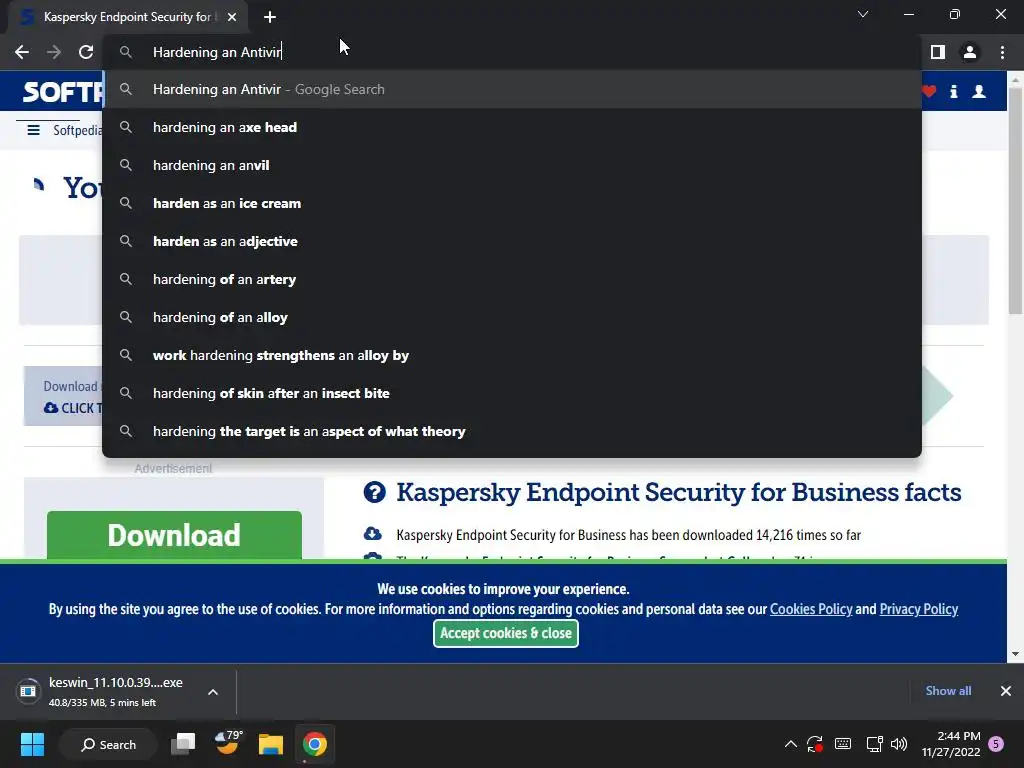Open the weather widget showing 79°
The width and height of the screenshot is (1024, 768).
pos(228,744)
